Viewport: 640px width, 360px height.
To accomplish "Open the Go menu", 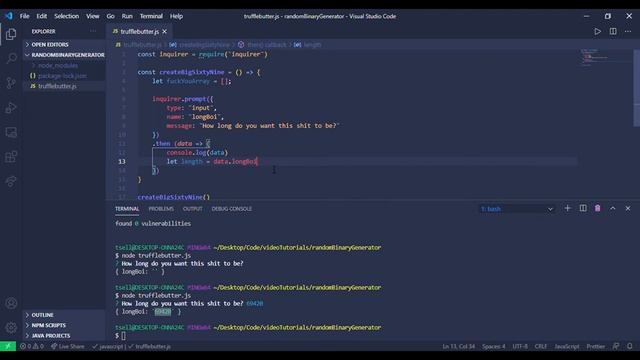I will (111, 16).
